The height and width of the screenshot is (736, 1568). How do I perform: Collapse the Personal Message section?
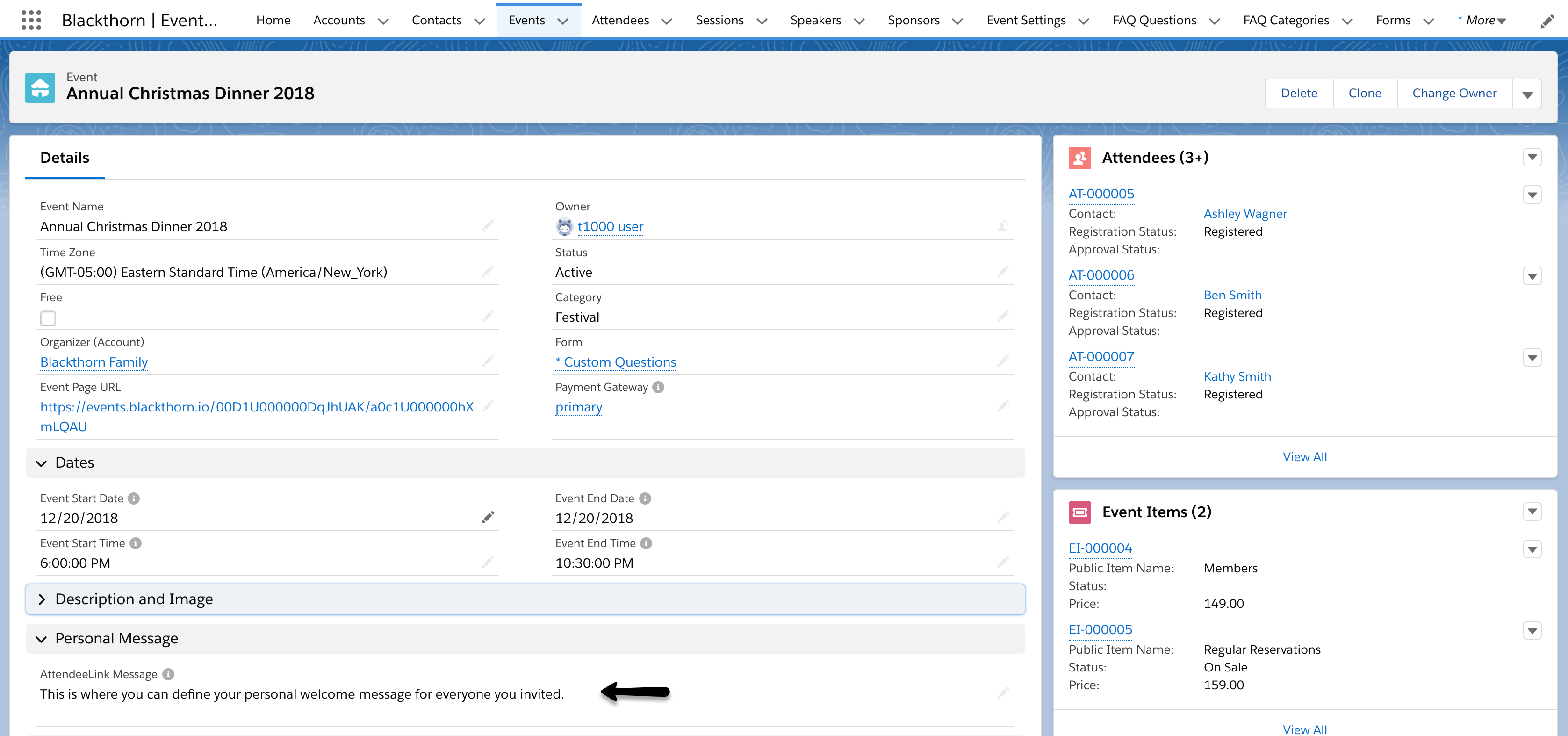[x=42, y=639]
